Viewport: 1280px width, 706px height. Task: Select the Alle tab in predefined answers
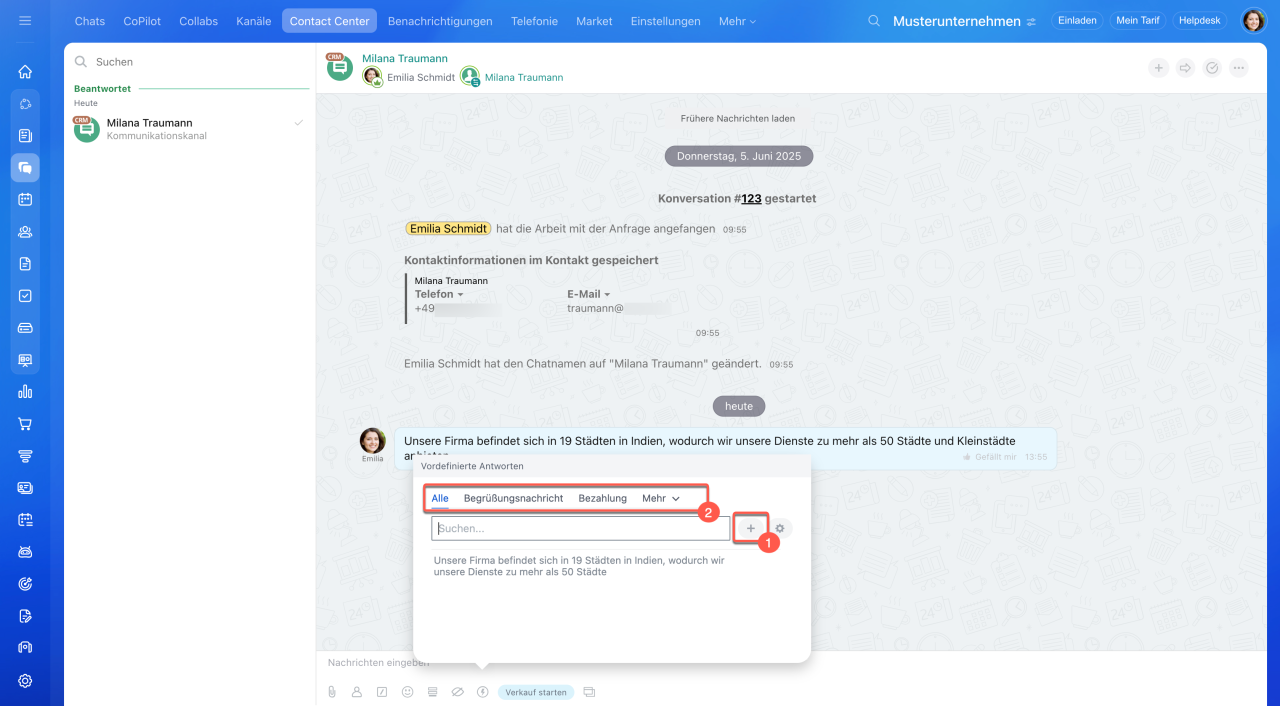coord(440,498)
